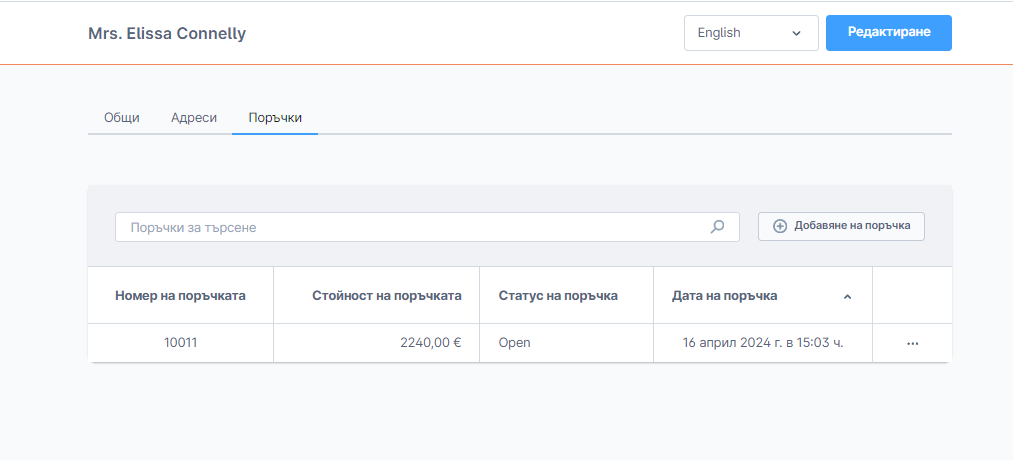Select the Поръчки tab
The width and height of the screenshot is (1013, 460).
(x=275, y=117)
